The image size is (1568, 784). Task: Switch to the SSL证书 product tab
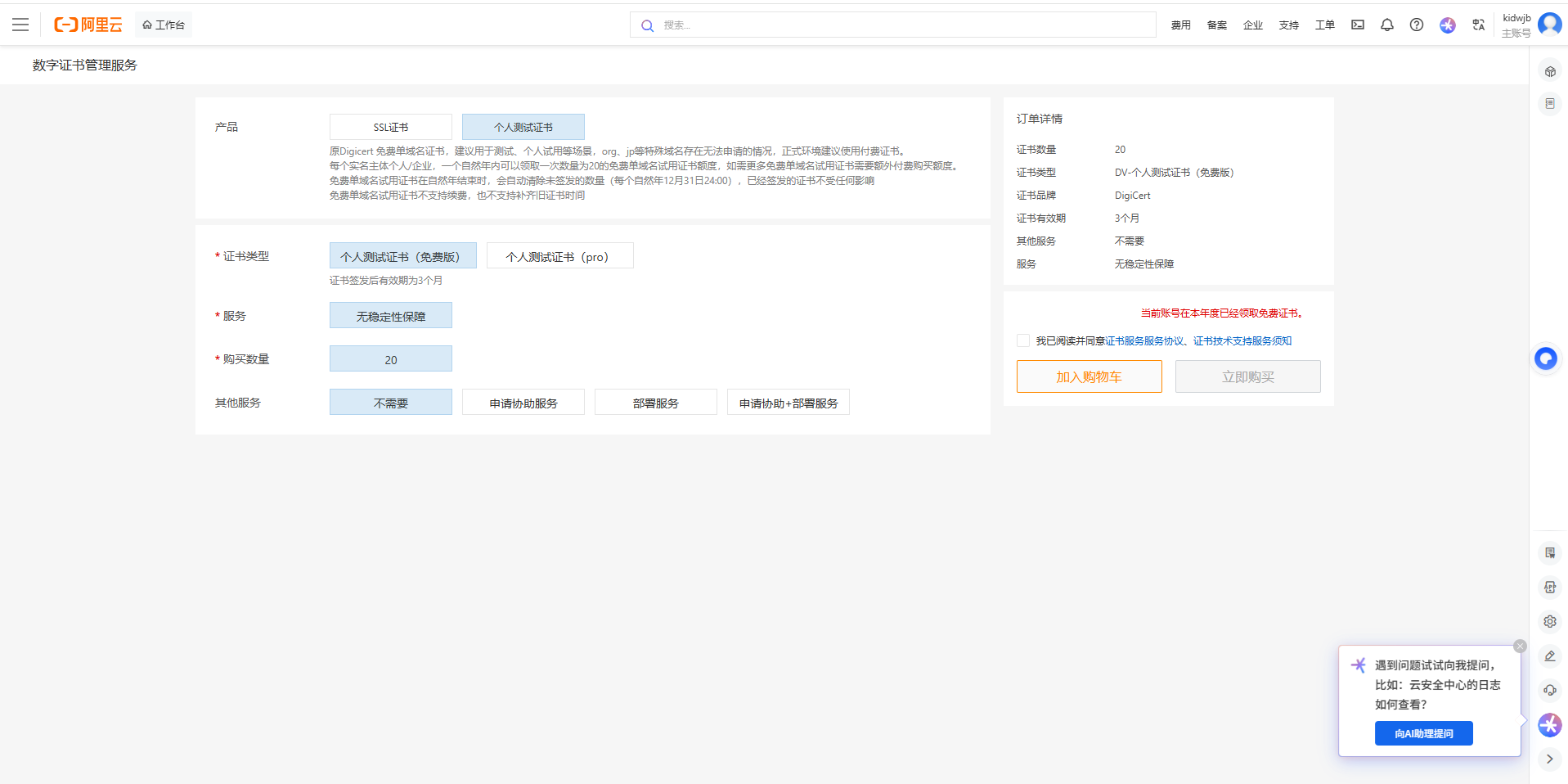click(390, 127)
